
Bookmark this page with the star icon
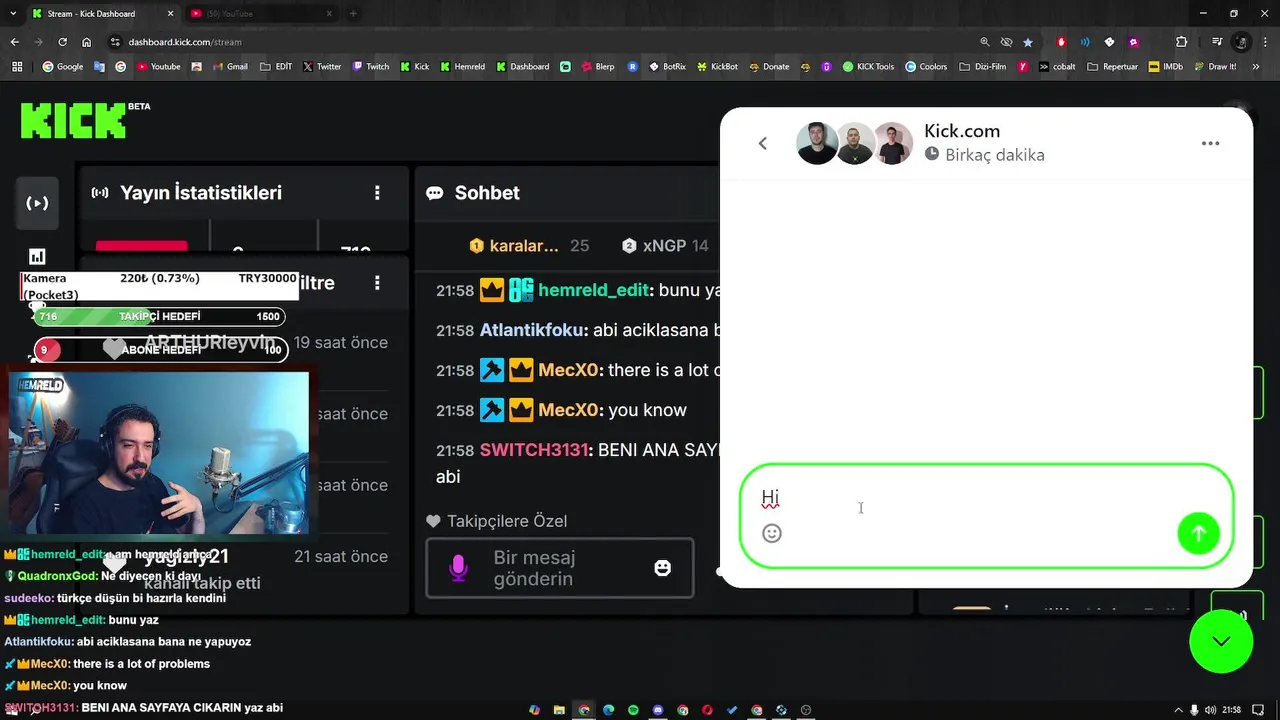1028,42
